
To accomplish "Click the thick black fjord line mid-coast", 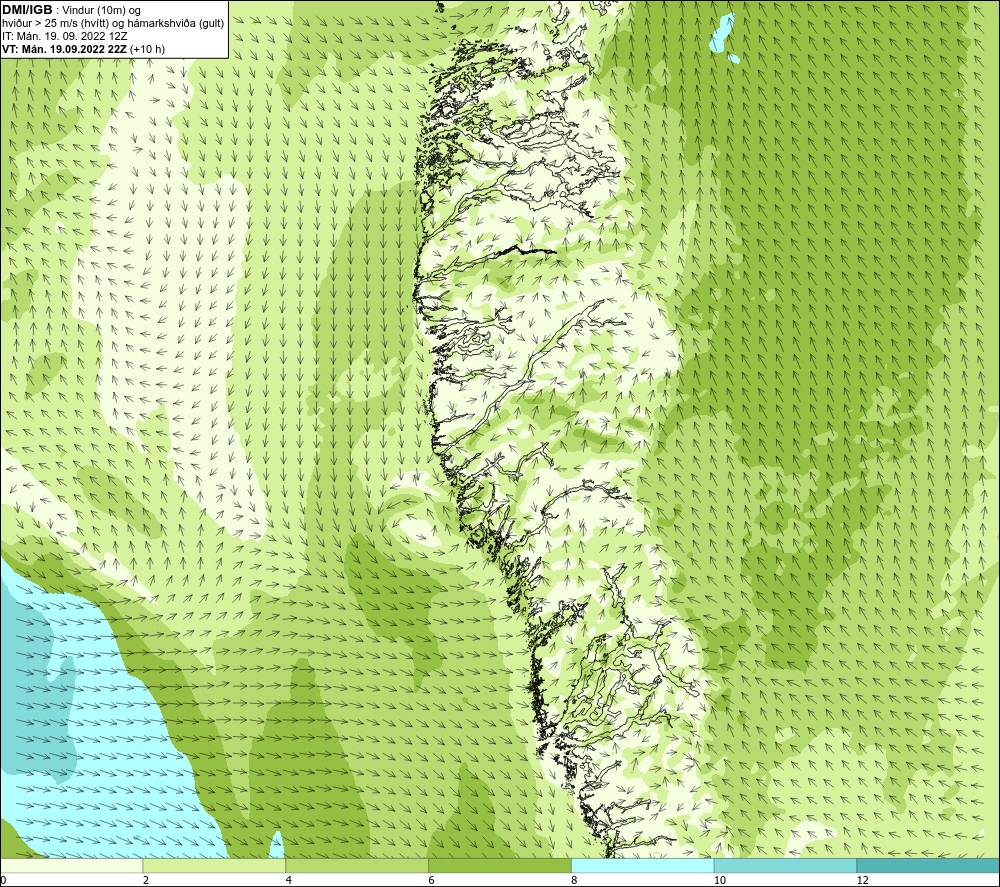I will pos(526,249).
